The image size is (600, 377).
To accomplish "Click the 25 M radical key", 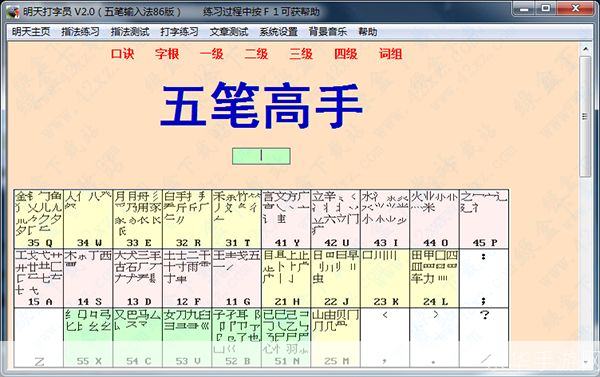I will tap(336, 338).
